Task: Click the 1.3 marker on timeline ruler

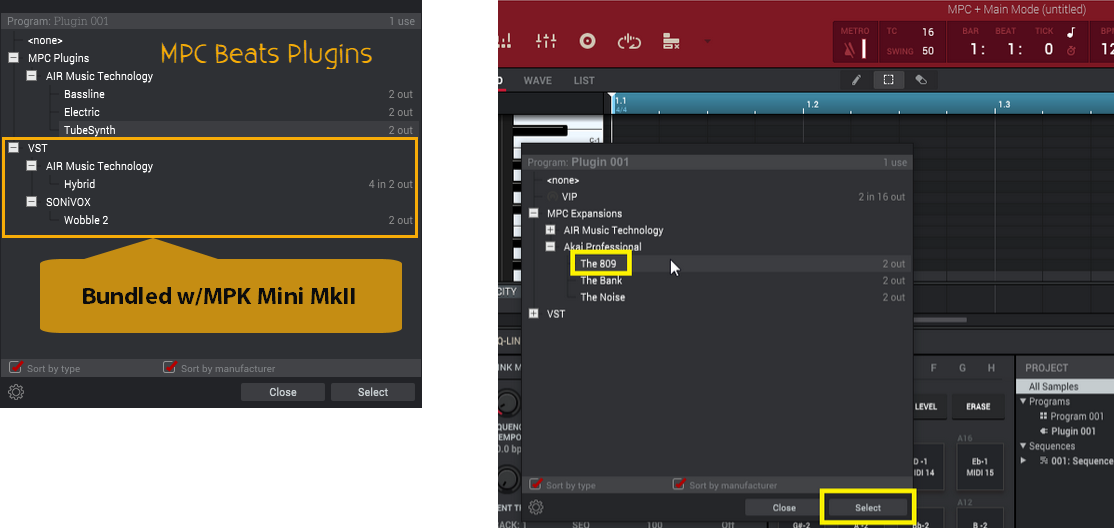Action: pos(1003,104)
